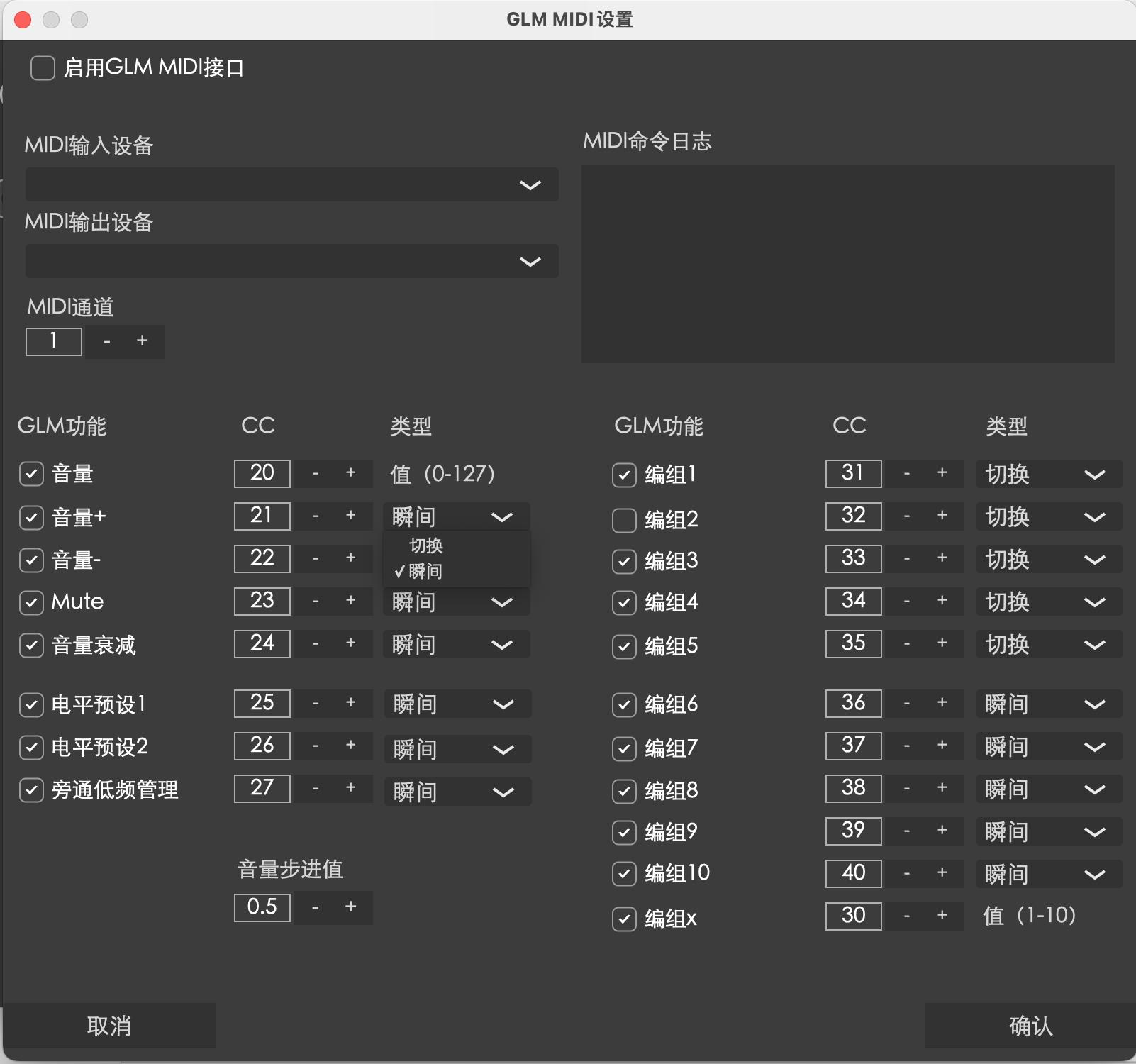Enable the 编组2 group function

[625, 519]
